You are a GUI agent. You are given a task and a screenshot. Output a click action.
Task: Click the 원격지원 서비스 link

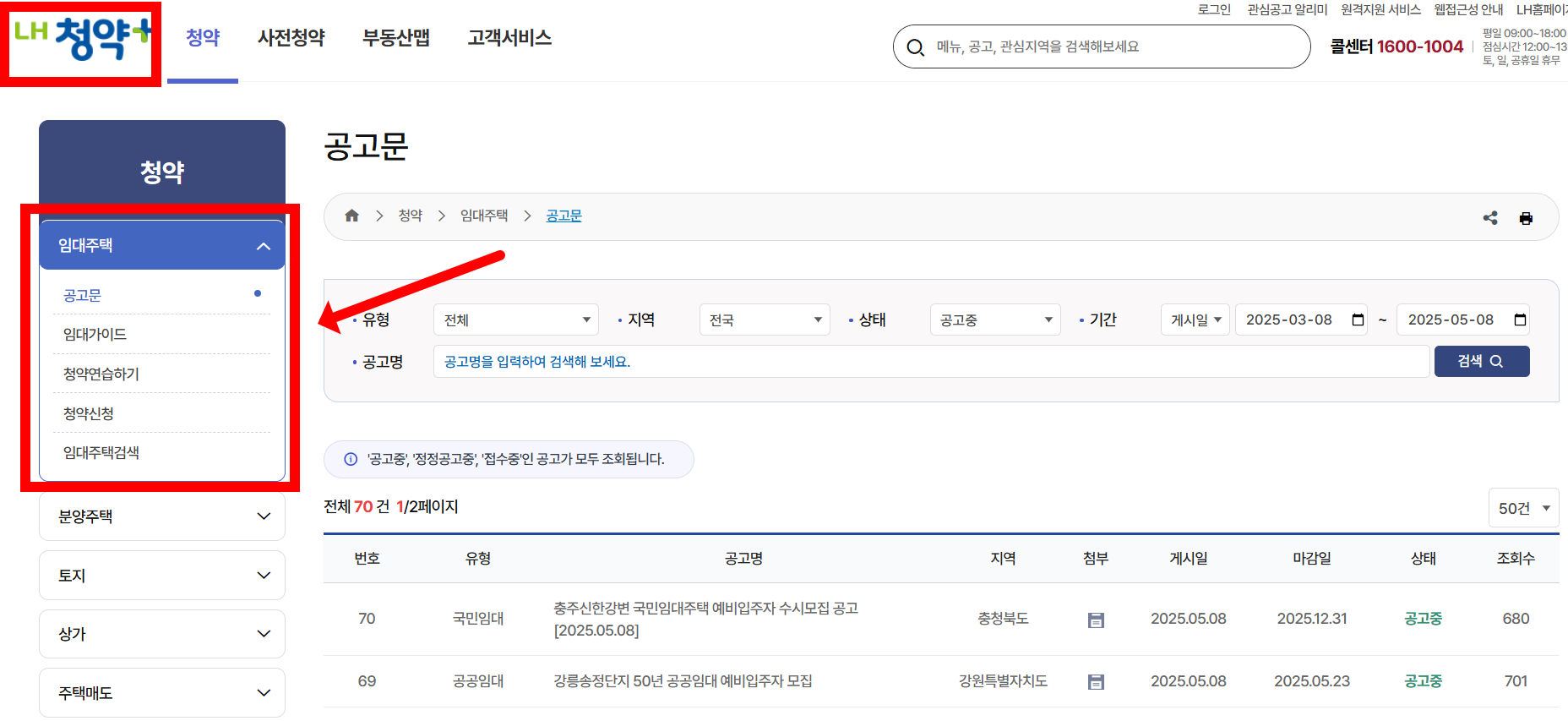pyautogui.click(x=1380, y=9)
